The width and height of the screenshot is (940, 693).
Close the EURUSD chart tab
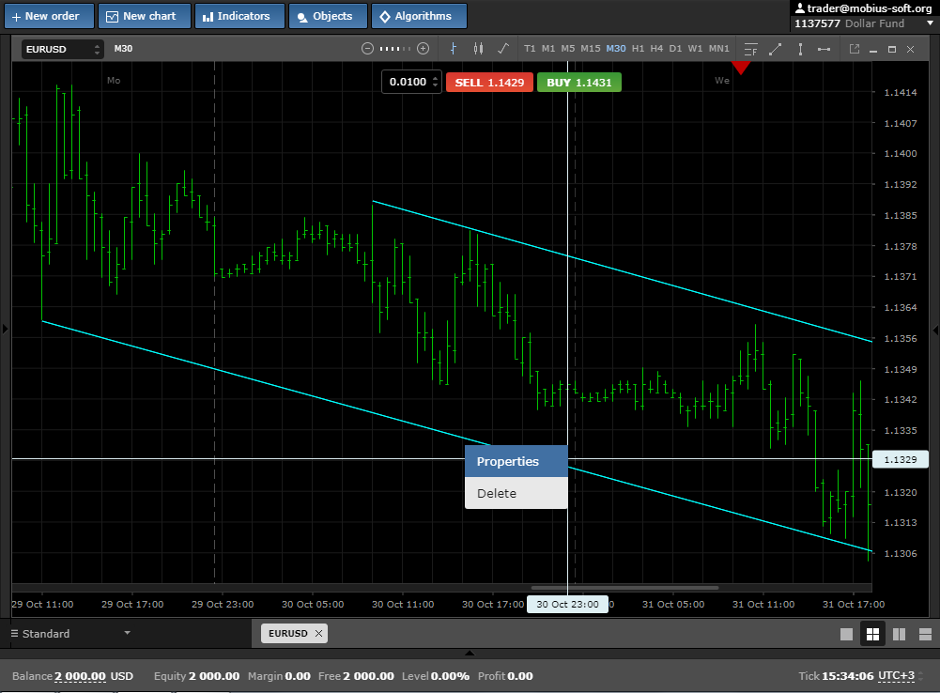click(x=319, y=634)
